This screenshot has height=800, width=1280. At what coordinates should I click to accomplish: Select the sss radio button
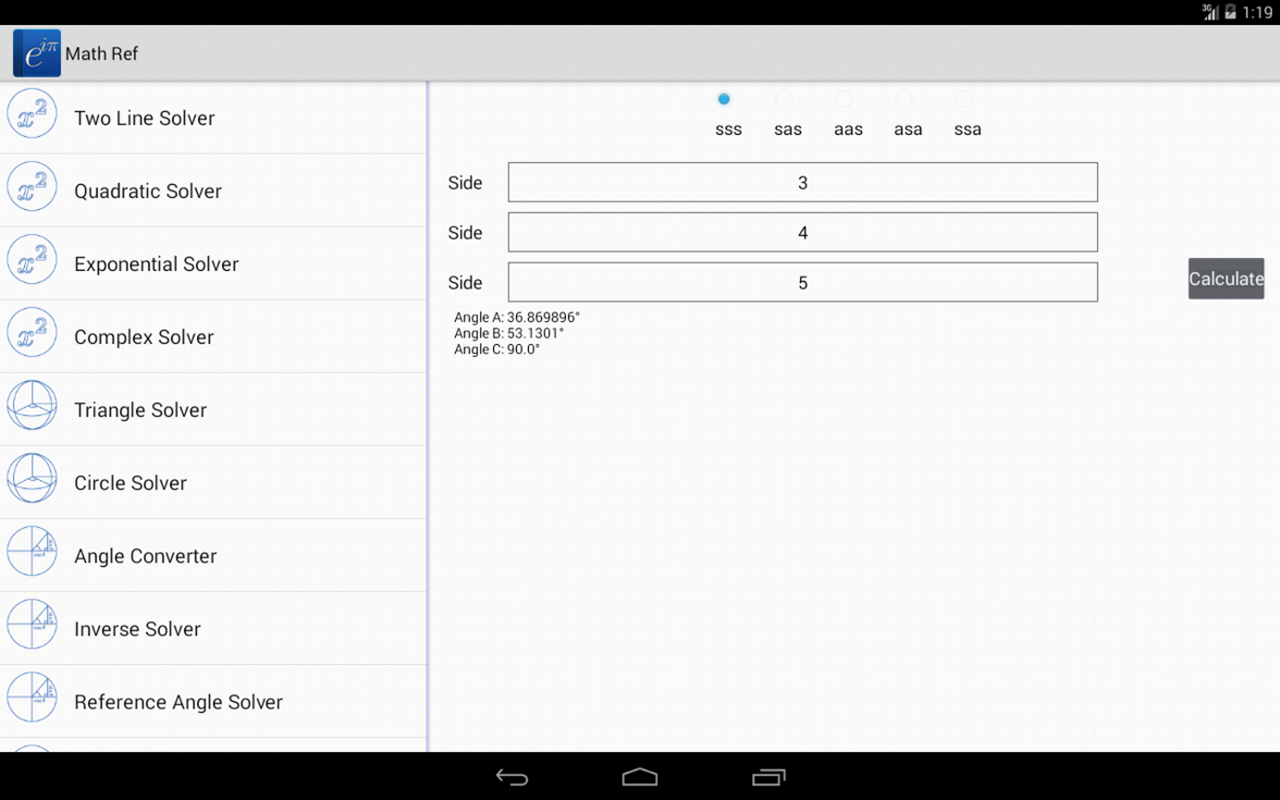coord(724,99)
